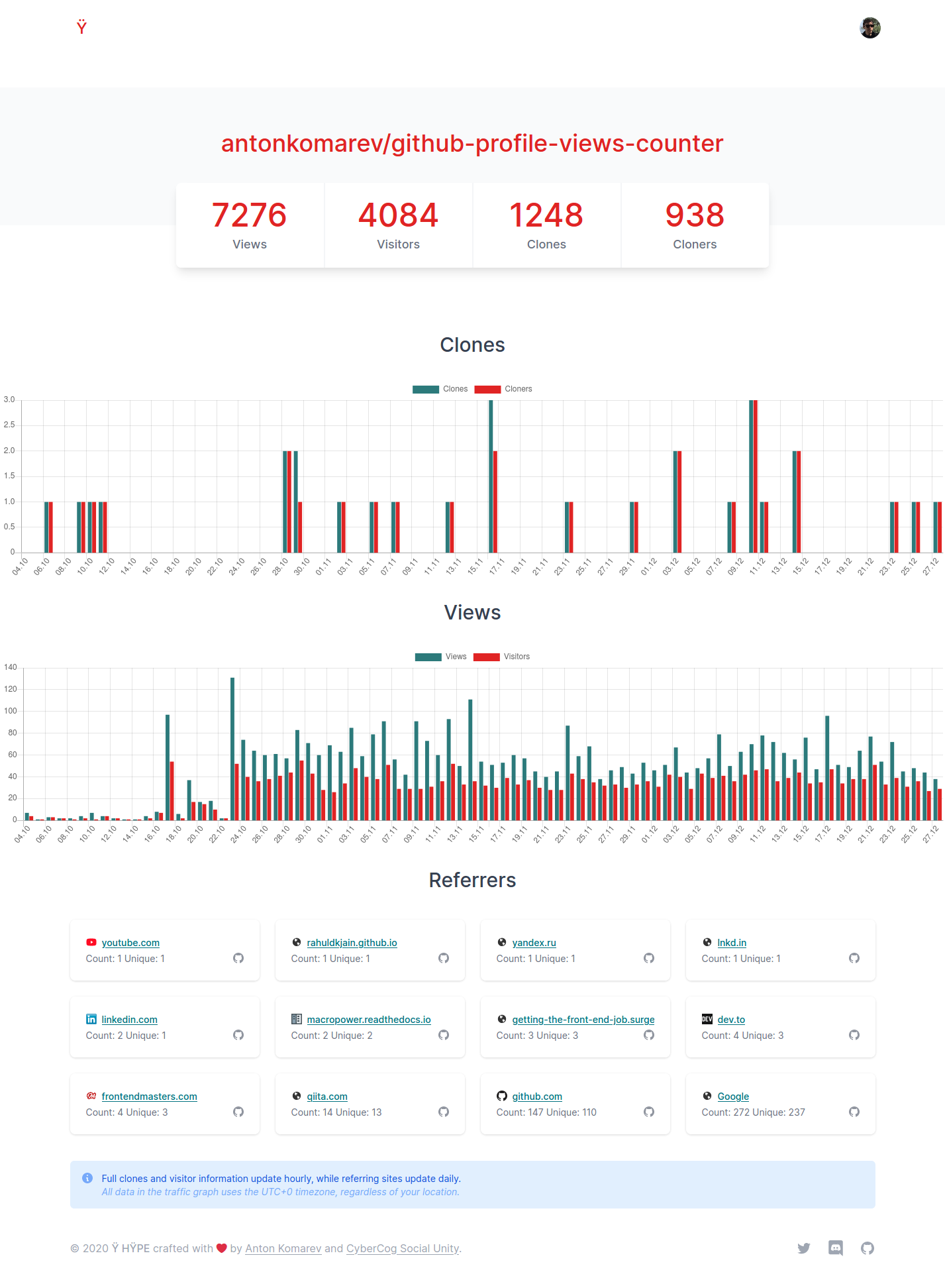945x1288 pixels.
Task: Open qiita.com referrer link
Action: (x=327, y=1097)
